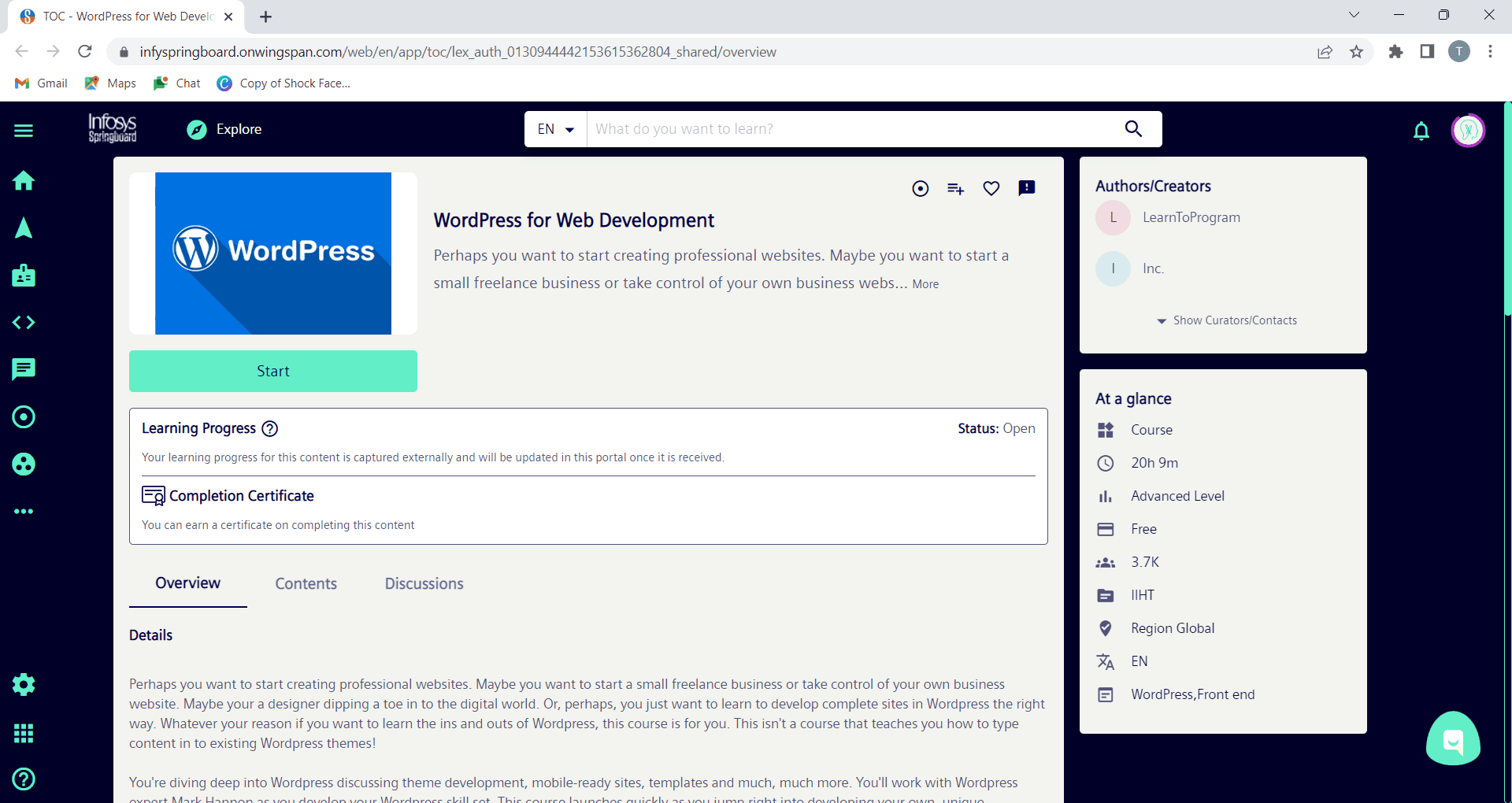Image resolution: width=1512 pixels, height=803 pixels.
Task: Open the settings gear in sidebar
Action: tap(24, 684)
